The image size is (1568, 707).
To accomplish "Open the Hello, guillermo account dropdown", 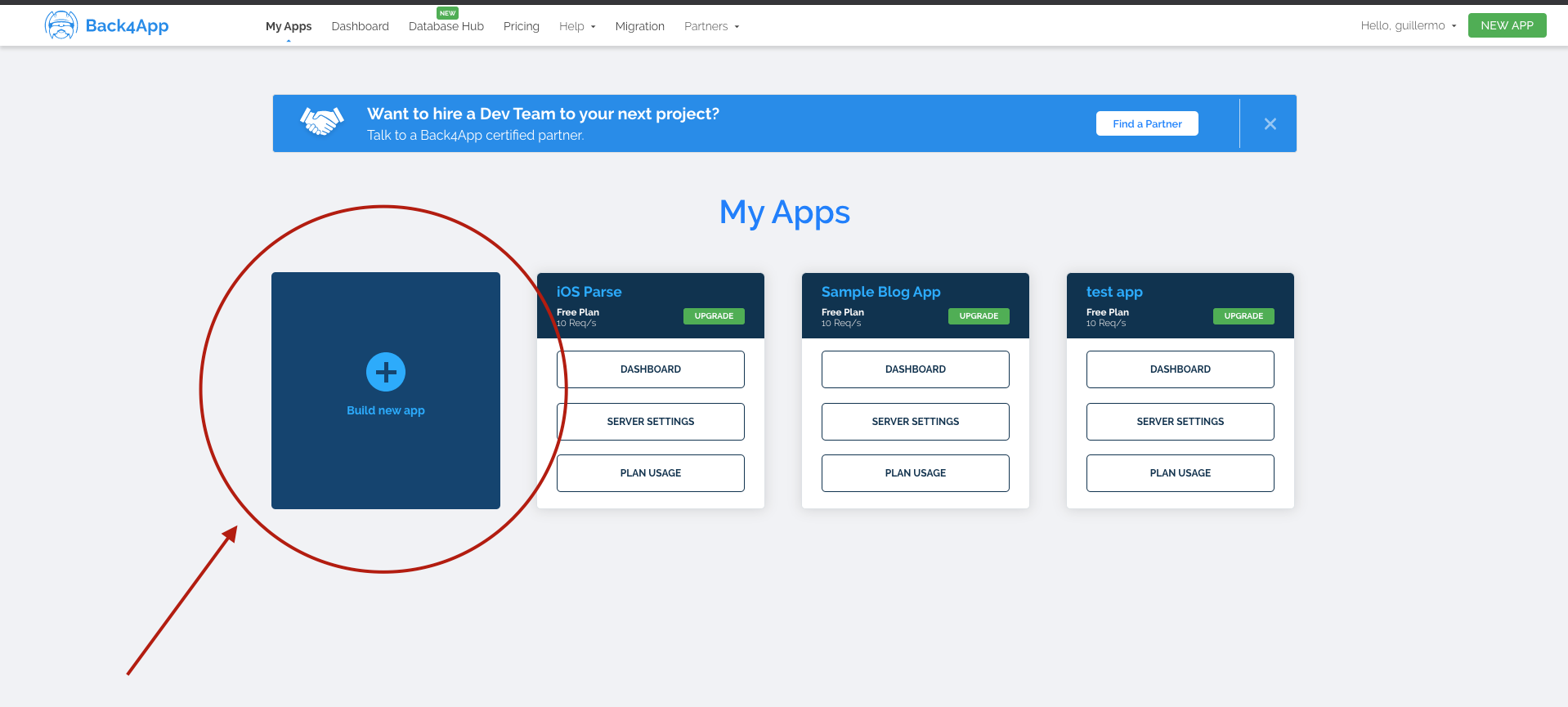I will point(1408,25).
